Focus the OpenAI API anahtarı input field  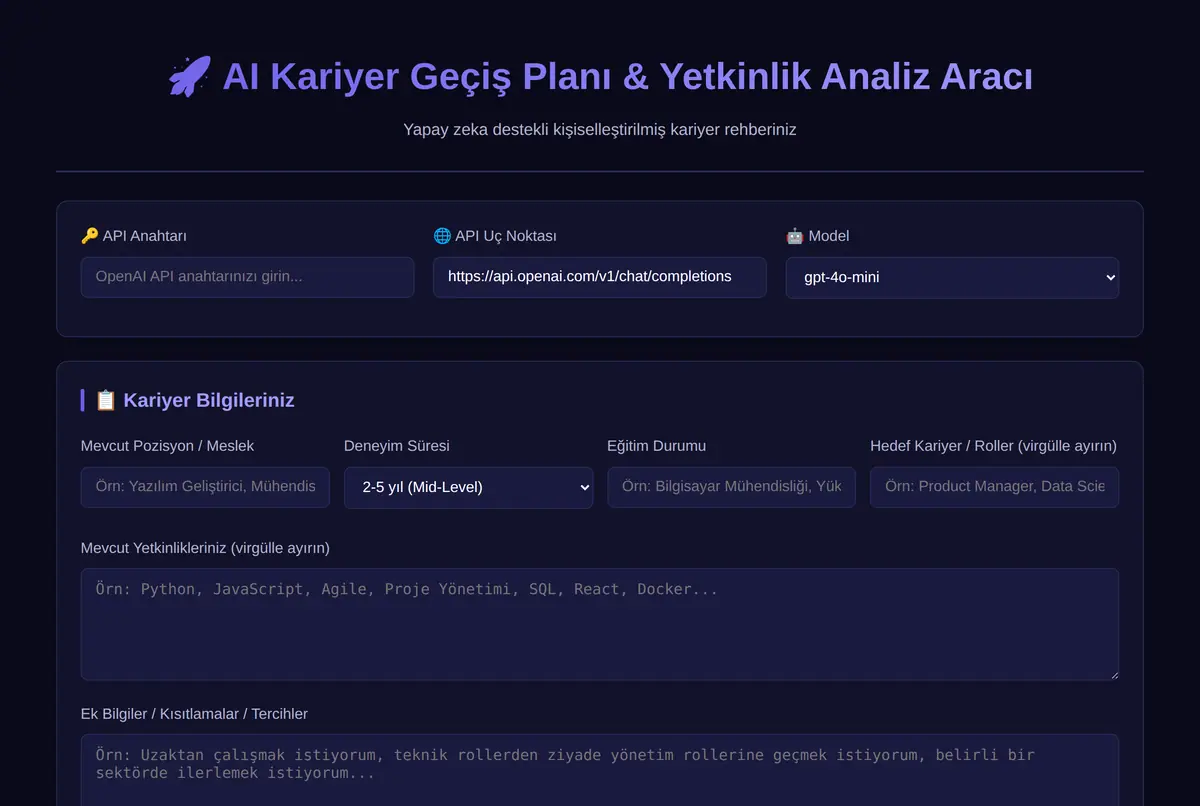click(247, 277)
